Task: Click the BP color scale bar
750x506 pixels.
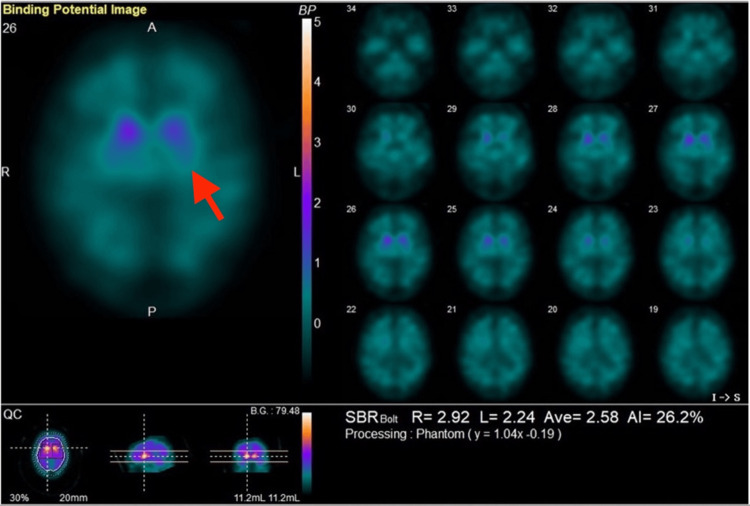Action: click(x=307, y=201)
